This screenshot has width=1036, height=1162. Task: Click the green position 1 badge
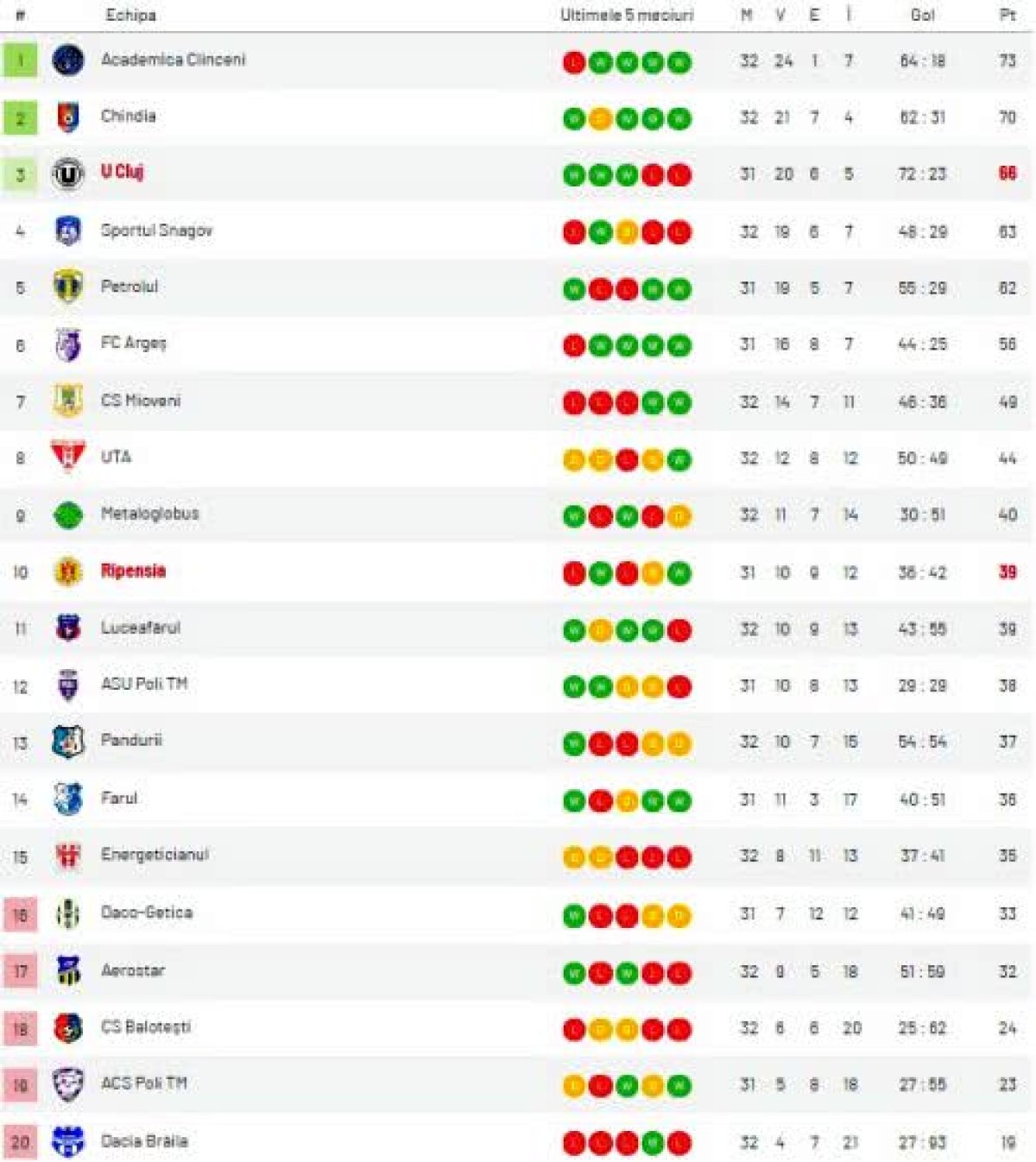point(20,60)
